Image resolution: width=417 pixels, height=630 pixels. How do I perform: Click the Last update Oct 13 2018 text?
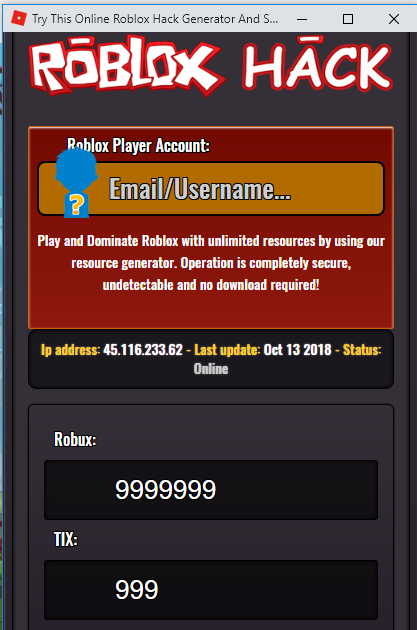263,350
